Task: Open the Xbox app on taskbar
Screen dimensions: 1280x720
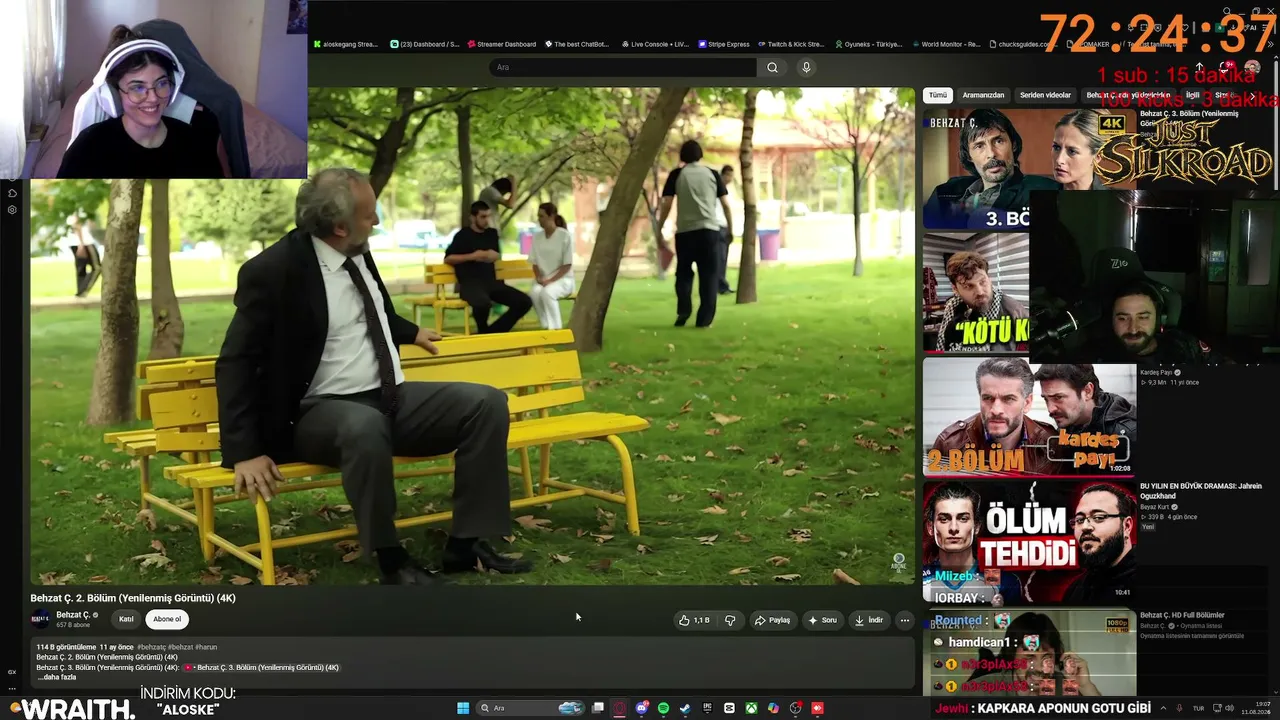Action: (751, 708)
